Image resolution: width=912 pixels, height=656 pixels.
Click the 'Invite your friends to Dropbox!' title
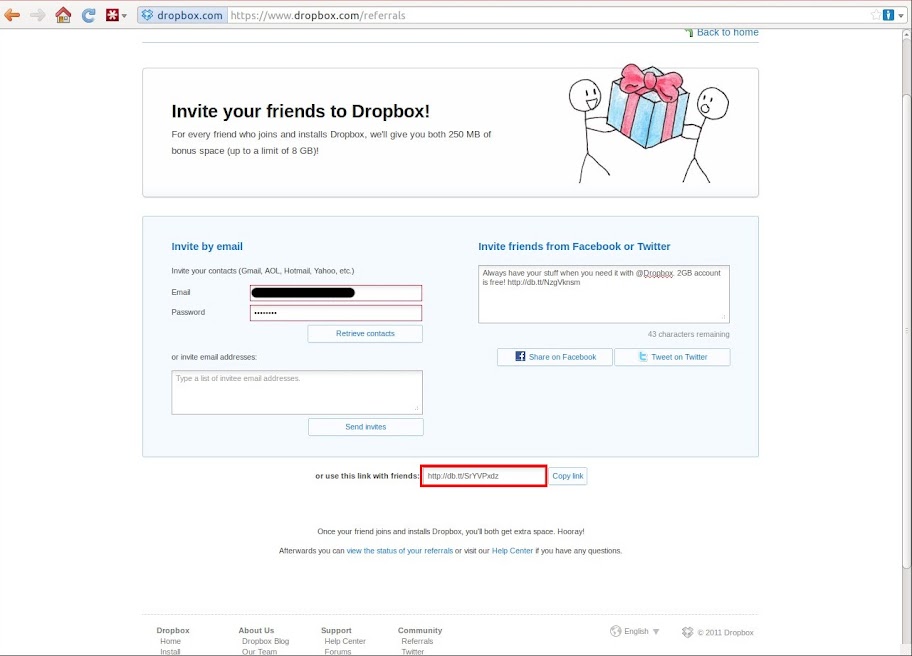click(301, 111)
